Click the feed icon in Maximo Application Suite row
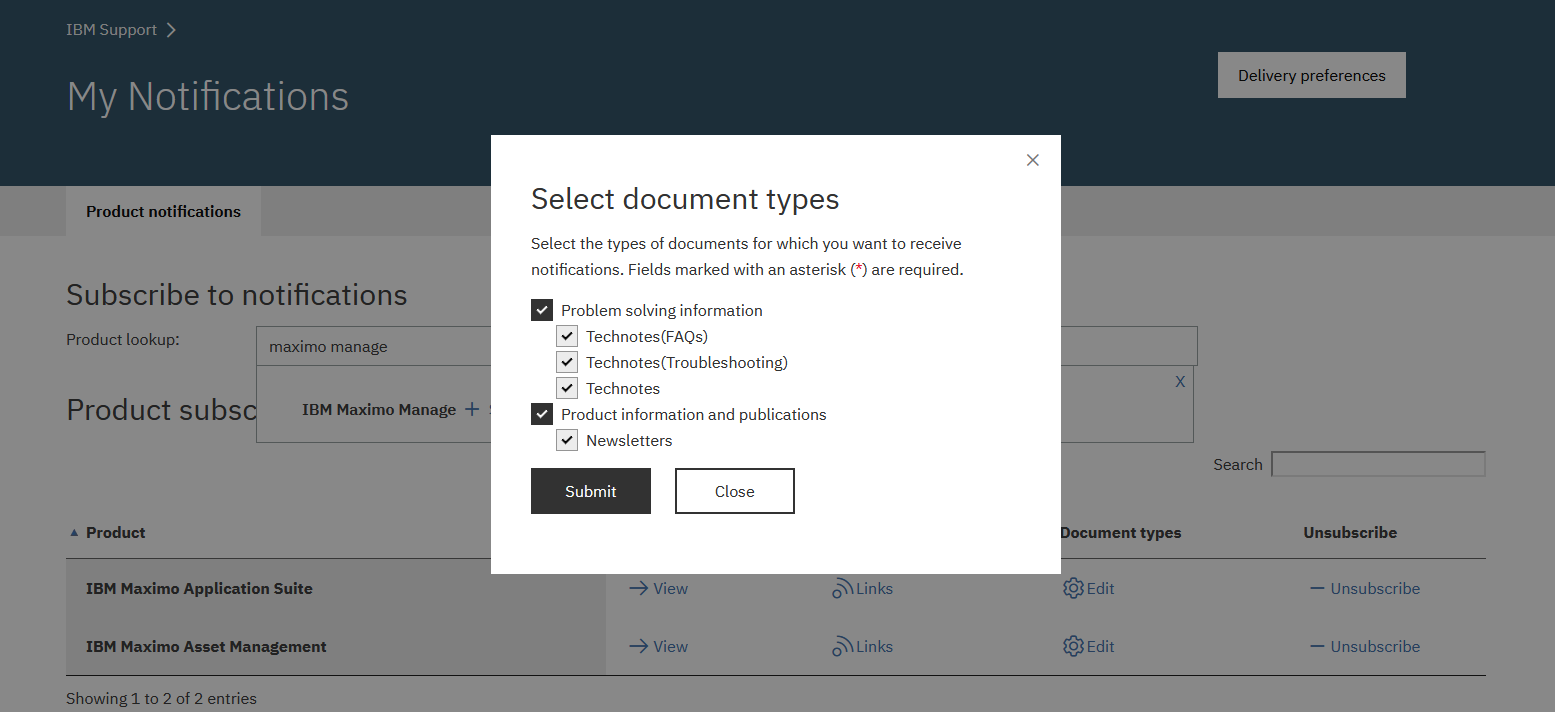1555x712 pixels. click(843, 588)
